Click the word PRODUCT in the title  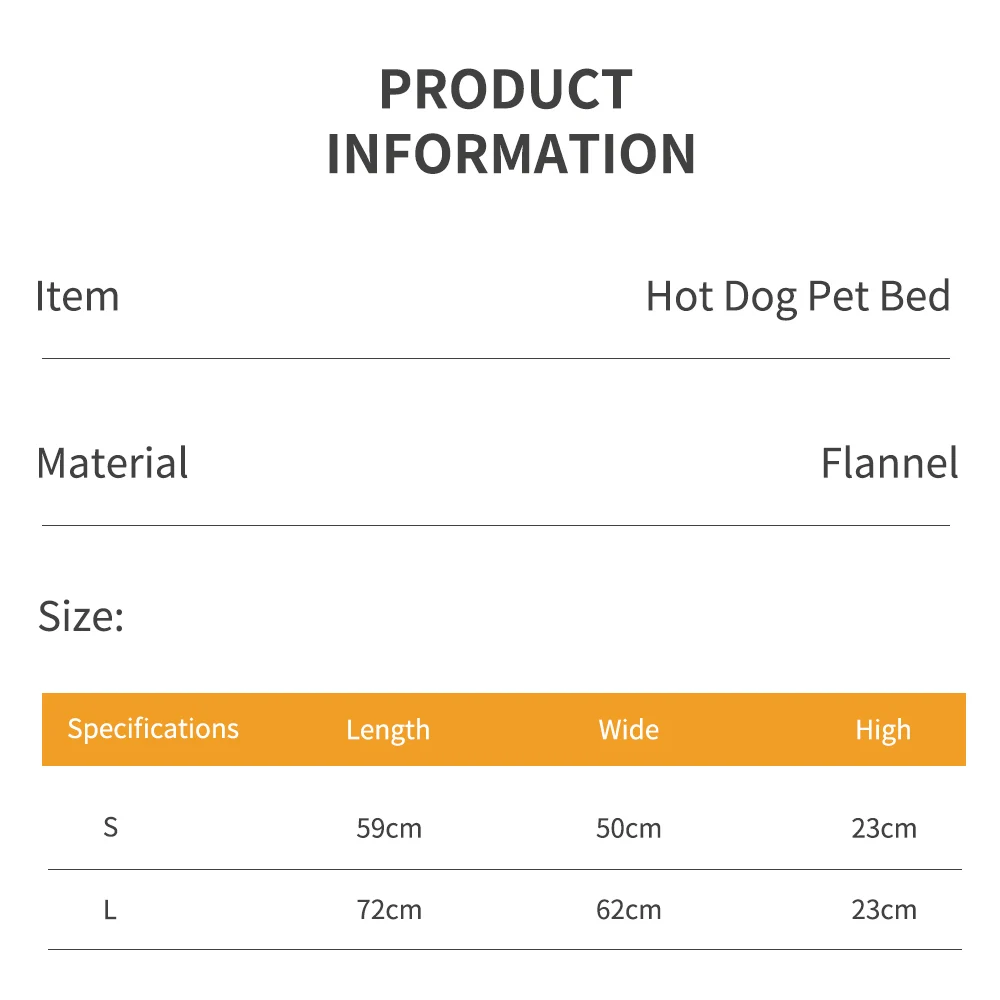coord(506,90)
